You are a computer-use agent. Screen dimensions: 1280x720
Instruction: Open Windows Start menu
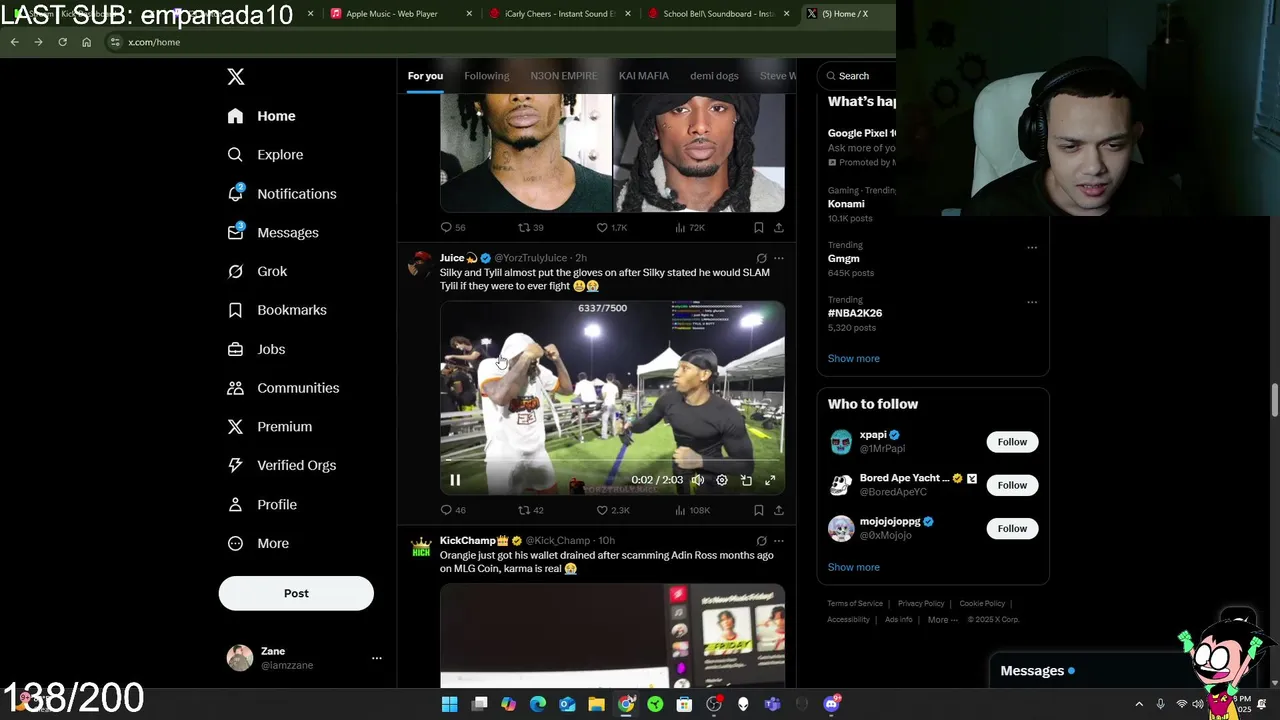[x=450, y=704]
